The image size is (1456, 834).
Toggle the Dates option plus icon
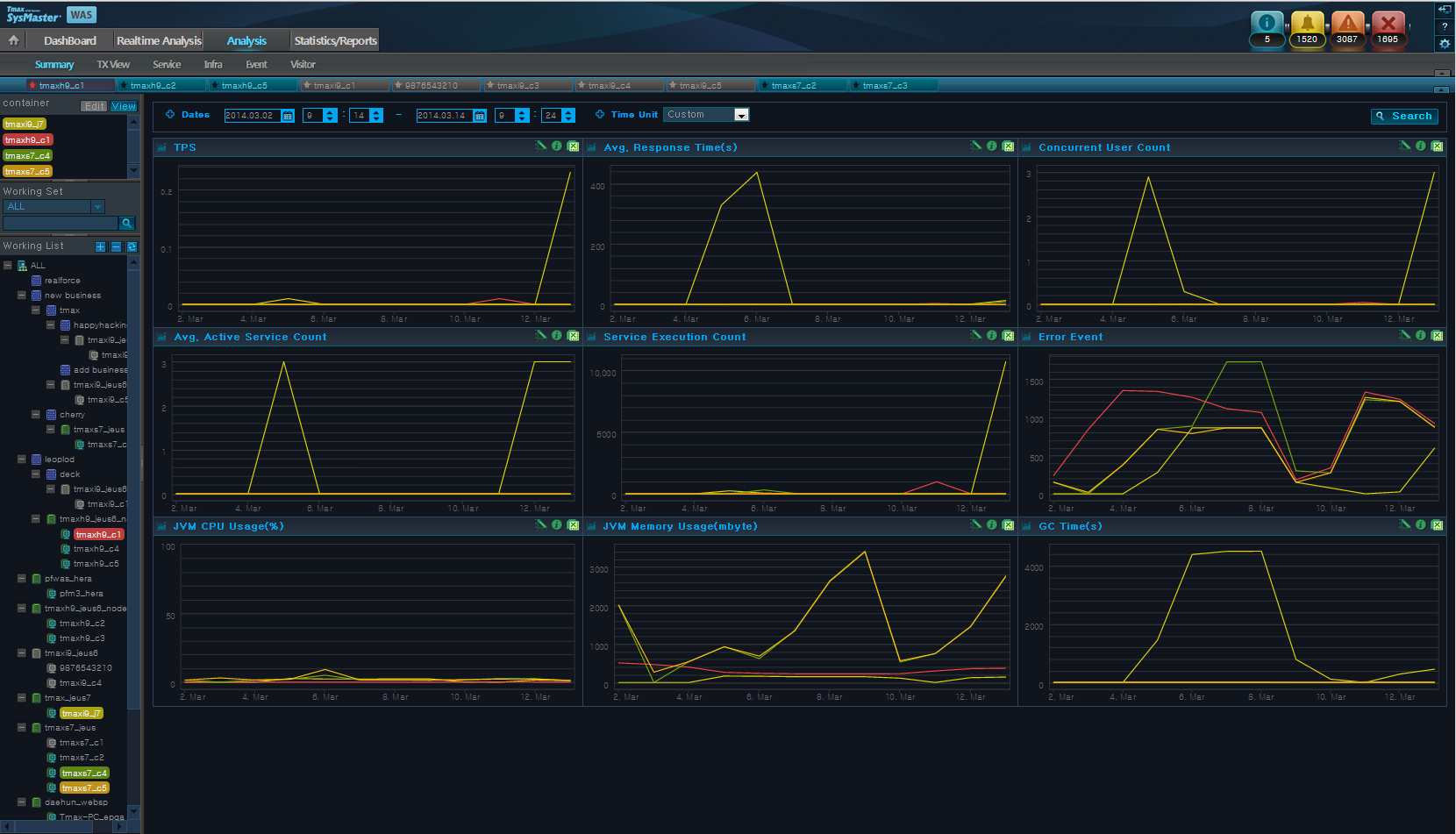click(x=170, y=114)
